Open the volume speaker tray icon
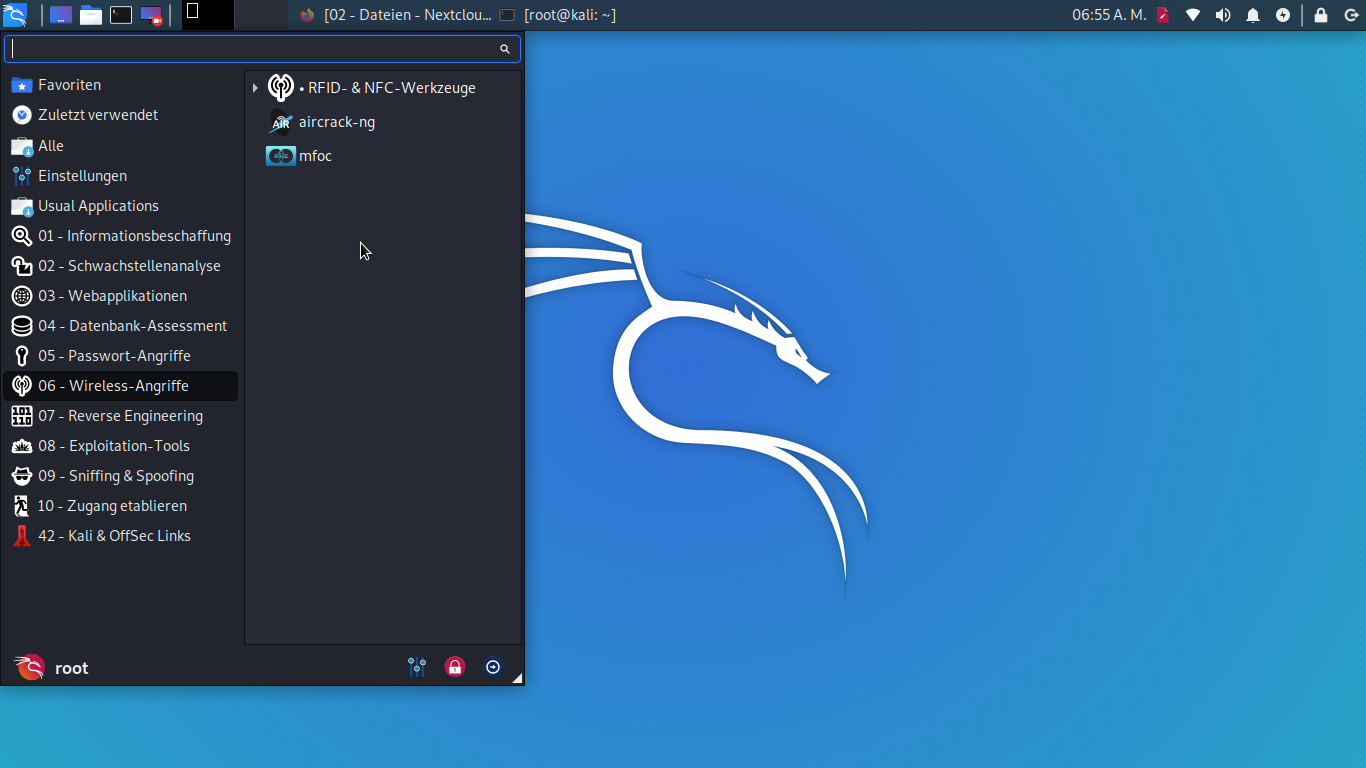The height and width of the screenshot is (768, 1366). coord(1223,15)
